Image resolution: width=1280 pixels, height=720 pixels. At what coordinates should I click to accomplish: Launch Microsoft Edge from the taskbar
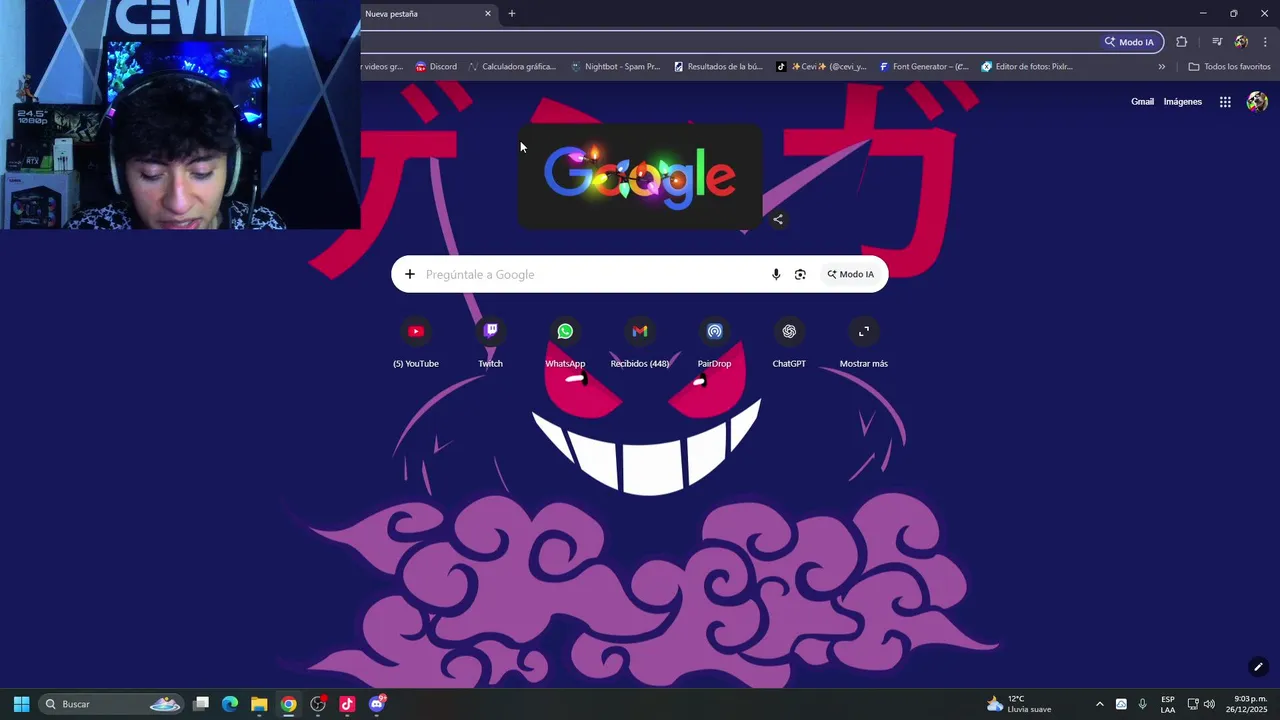(230, 704)
